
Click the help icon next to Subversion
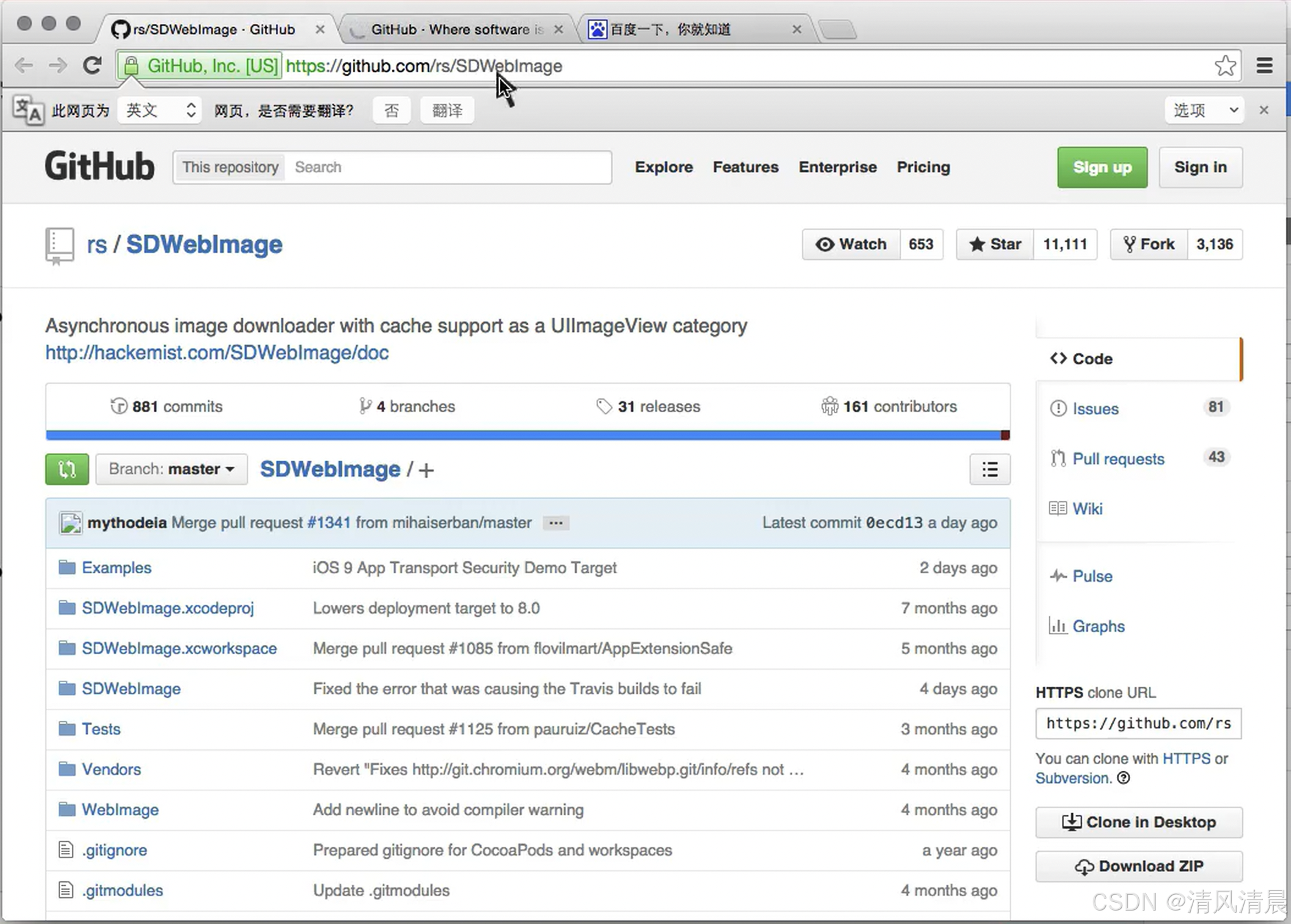pos(1124,778)
